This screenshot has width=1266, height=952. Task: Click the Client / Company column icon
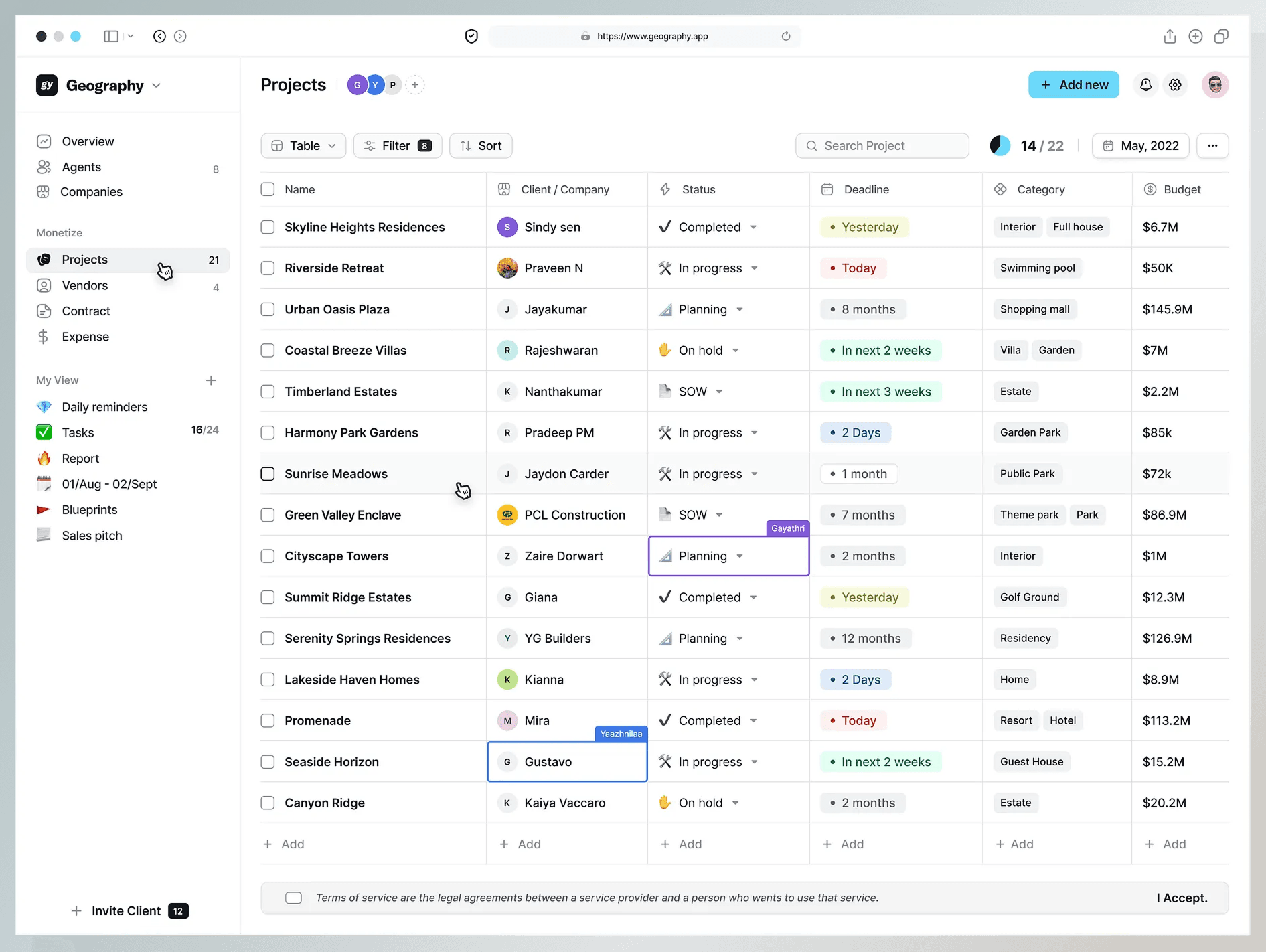pyautogui.click(x=504, y=189)
